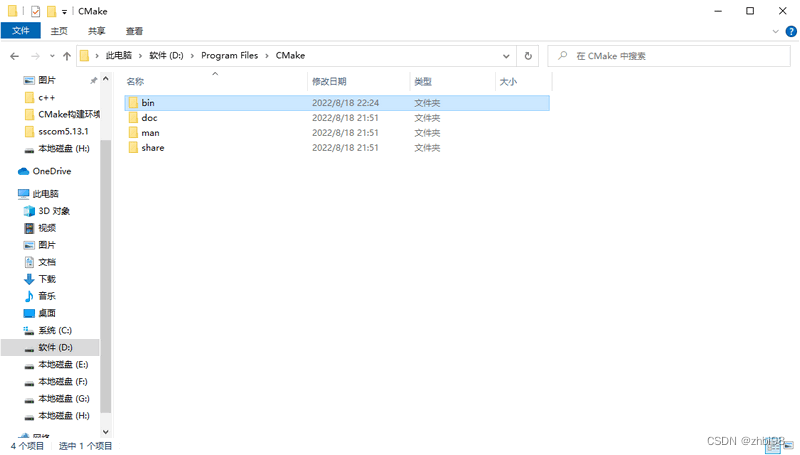Click the refresh button beside address bar

[x=528, y=56]
